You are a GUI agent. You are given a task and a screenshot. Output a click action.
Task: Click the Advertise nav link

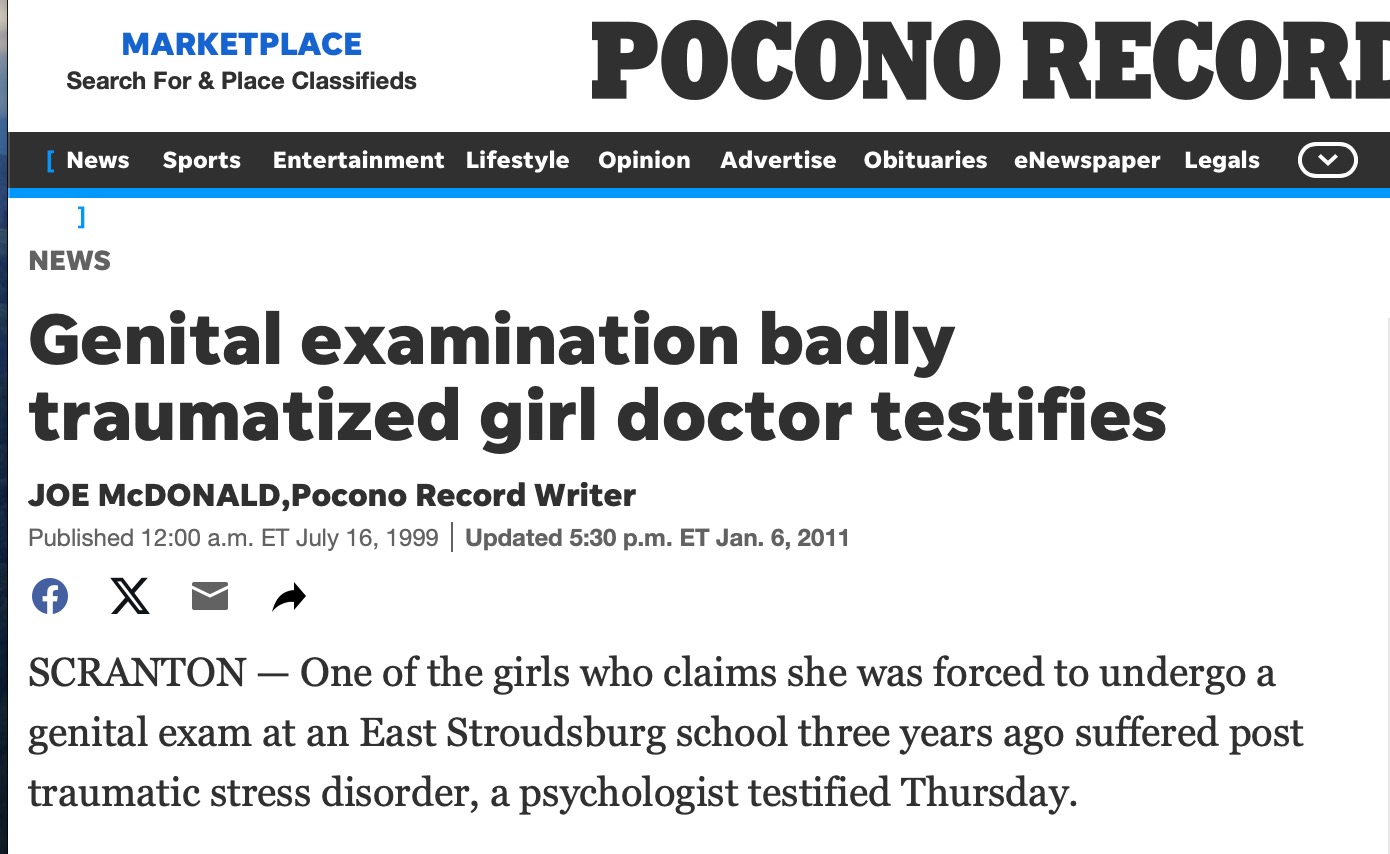[x=778, y=160]
